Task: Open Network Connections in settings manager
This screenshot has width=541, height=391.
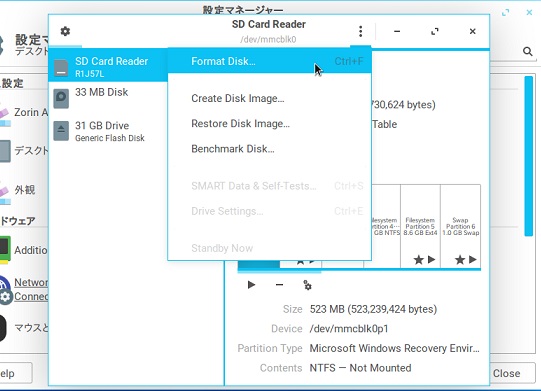Action: click(24, 289)
